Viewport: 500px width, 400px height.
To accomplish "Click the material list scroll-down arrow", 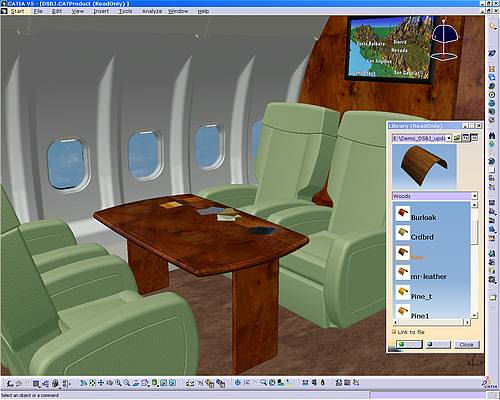I will pos(475,315).
